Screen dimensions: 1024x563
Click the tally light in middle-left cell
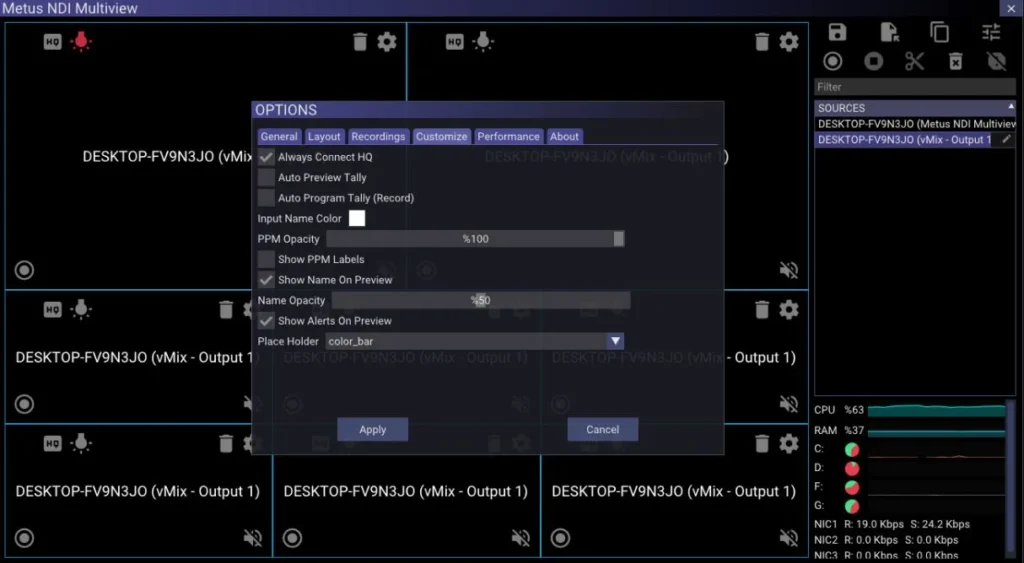coord(81,309)
